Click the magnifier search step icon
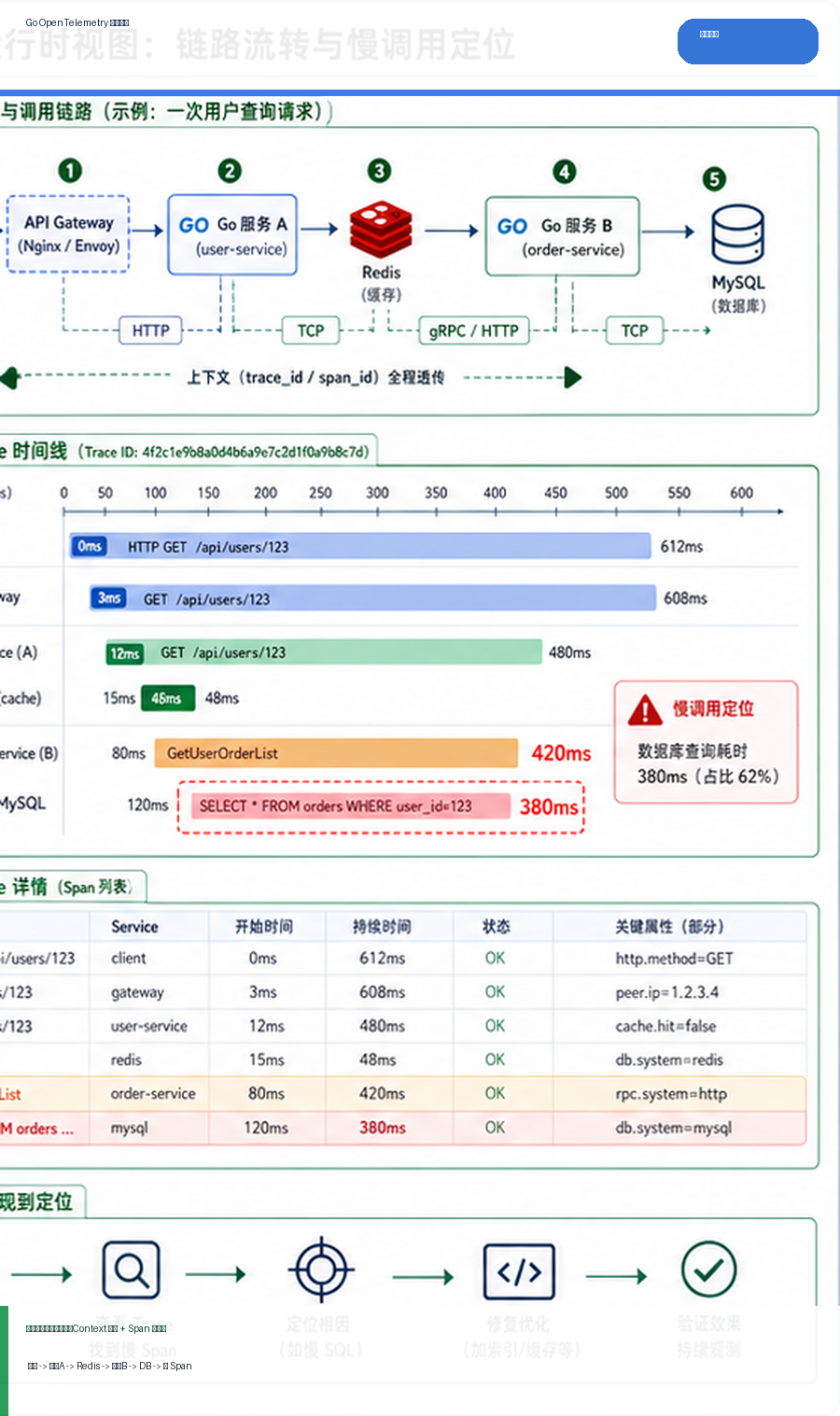The height and width of the screenshot is (1416, 840). [x=131, y=1270]
